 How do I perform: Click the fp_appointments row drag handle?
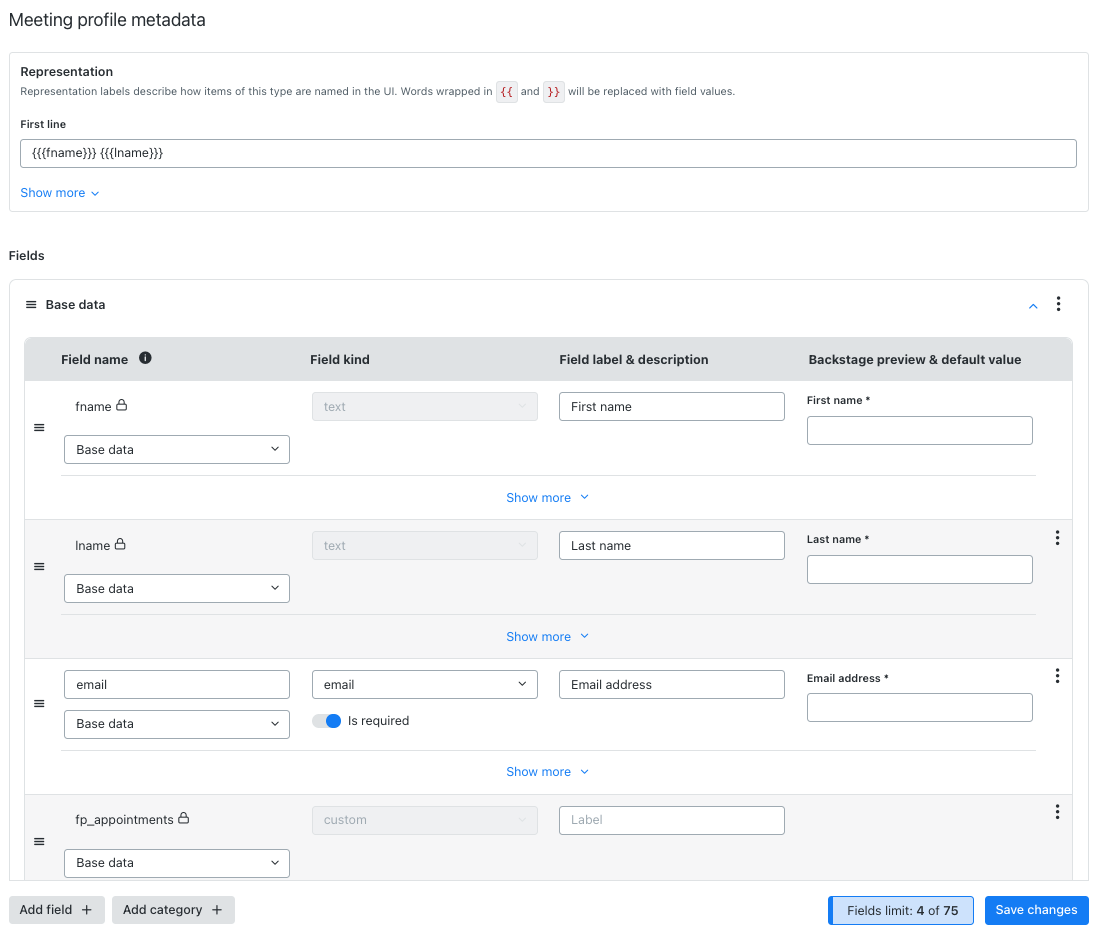39,841
